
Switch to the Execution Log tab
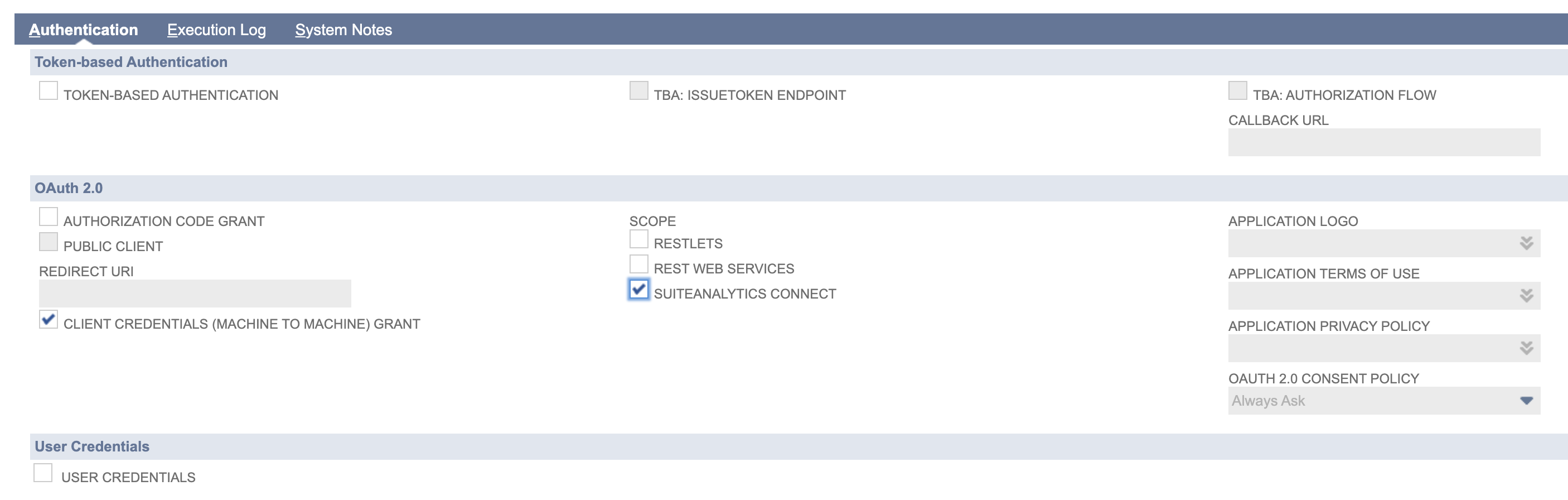216,30
